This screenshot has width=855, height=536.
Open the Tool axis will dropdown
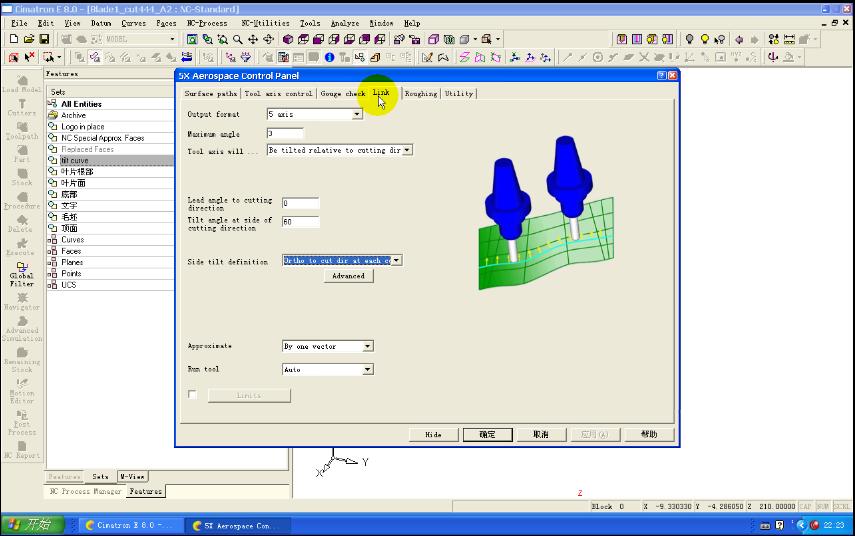click(407, 150)
